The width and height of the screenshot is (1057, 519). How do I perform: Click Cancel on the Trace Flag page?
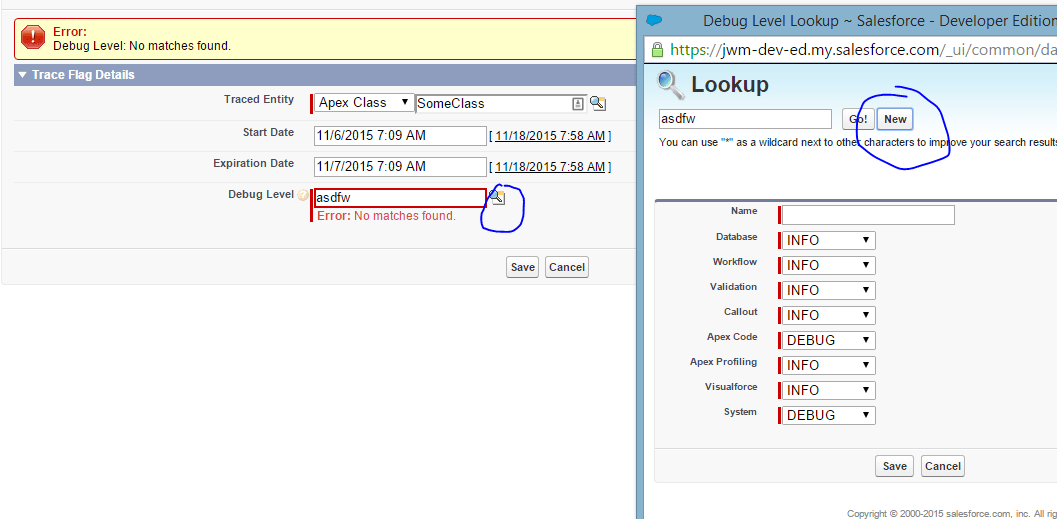pos(566,267)
